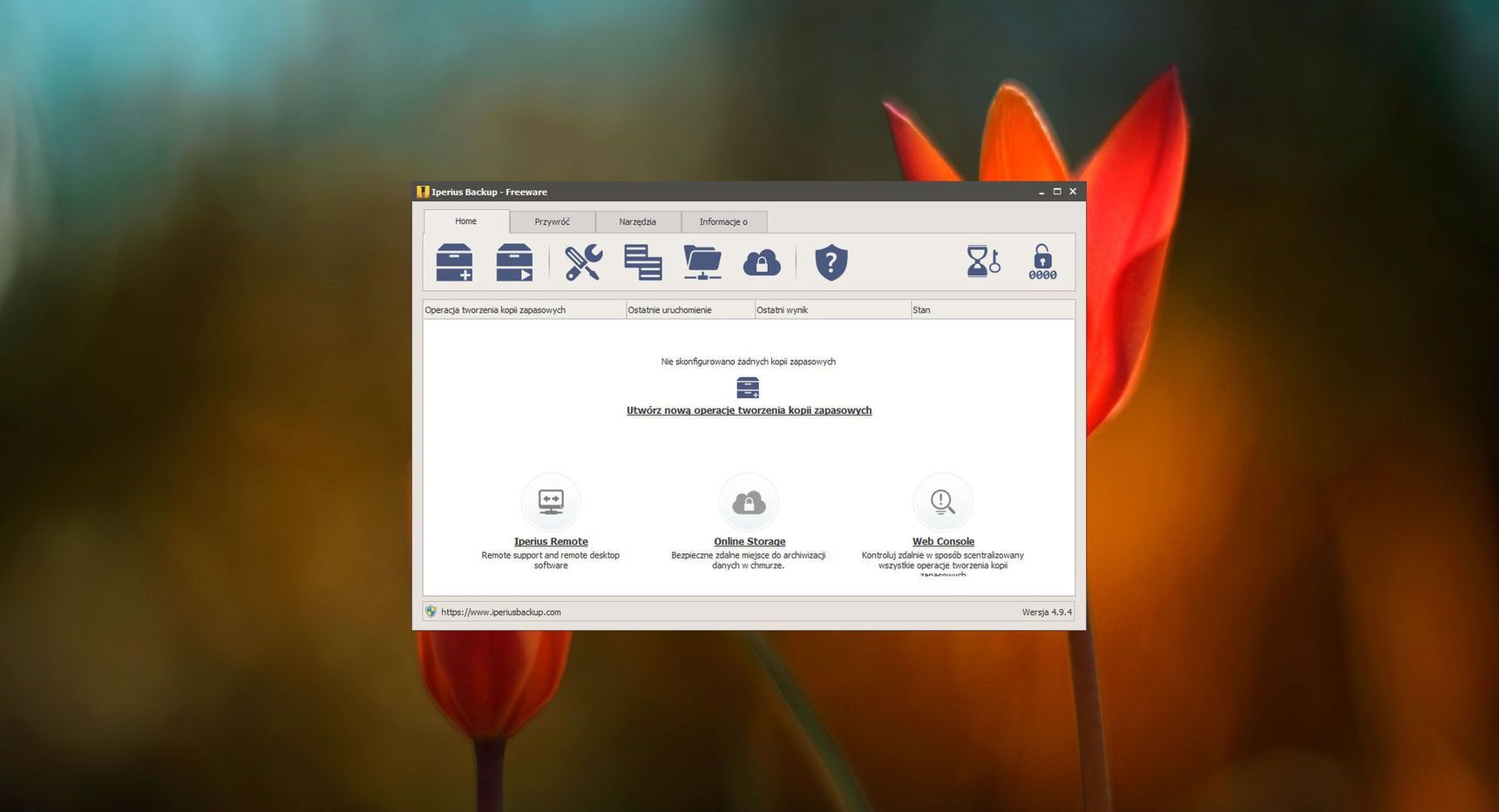
Task: Click 'Operacja tworzenia kopii zapasowych' column header
Action: click(x=525, y=310)
